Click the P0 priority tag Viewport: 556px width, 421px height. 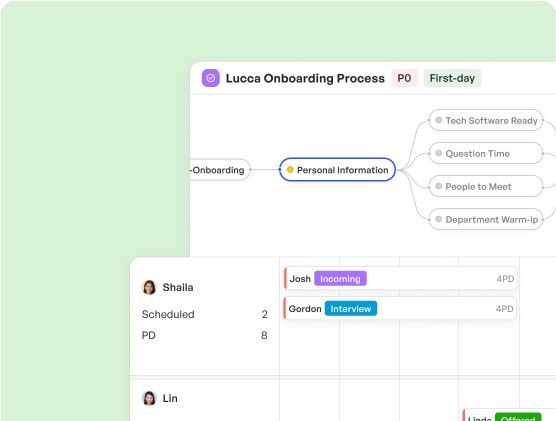coord(404,78)
